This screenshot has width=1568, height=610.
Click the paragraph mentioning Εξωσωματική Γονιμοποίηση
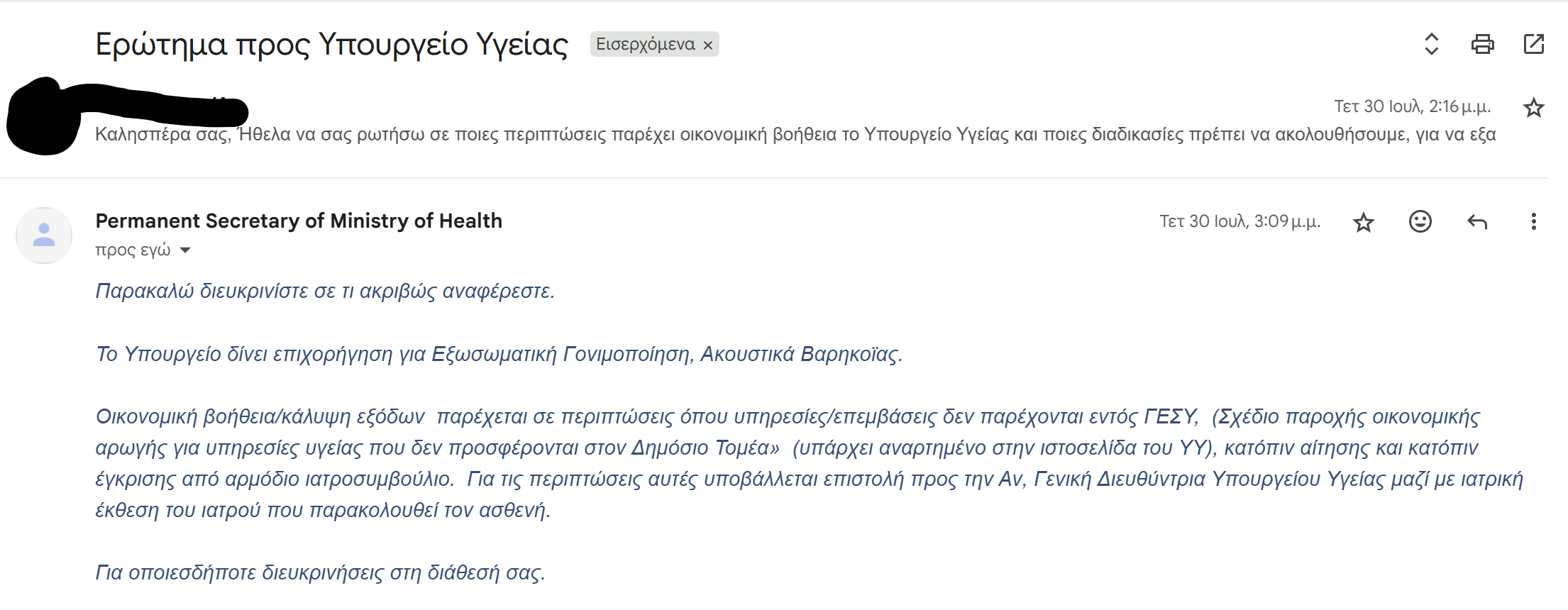499,354
